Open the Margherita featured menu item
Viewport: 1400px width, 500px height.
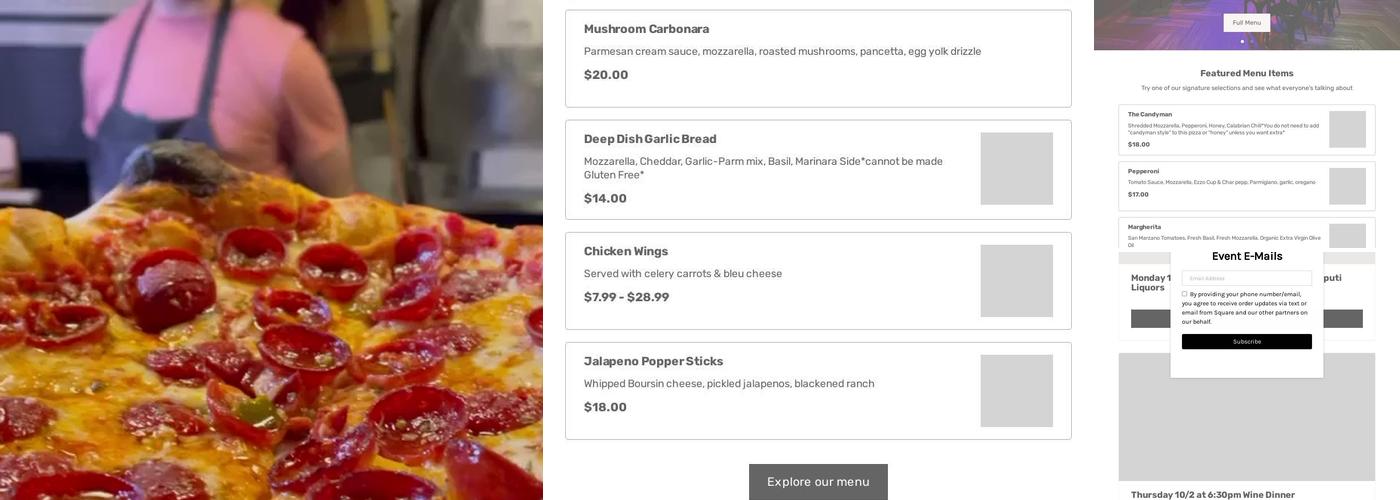(1145, 227)
